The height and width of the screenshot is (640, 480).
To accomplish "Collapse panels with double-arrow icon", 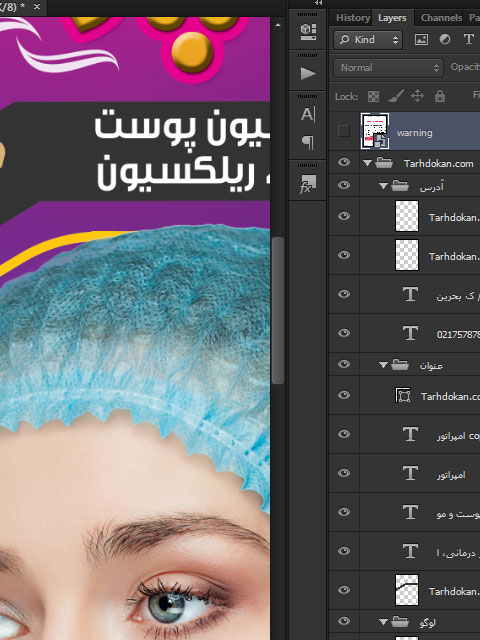I will (319, 3).
